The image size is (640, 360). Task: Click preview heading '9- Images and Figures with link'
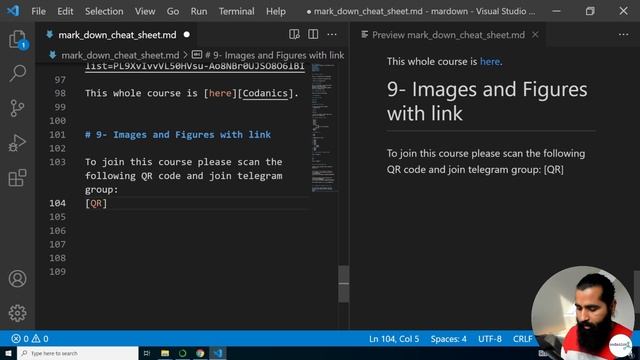pos(487,101)
